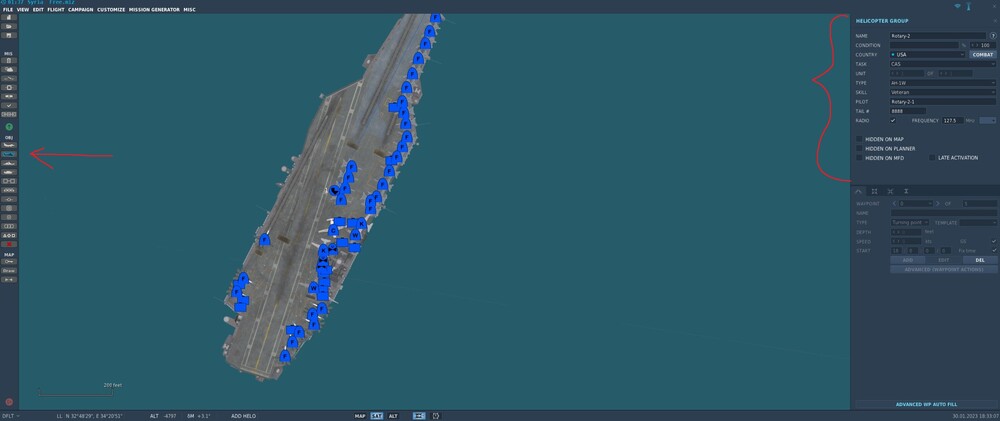This screenshot has height=421, width=1000.
Task: Click the red Exit icon at the bottom left
Action: click(x=9, y=402)
